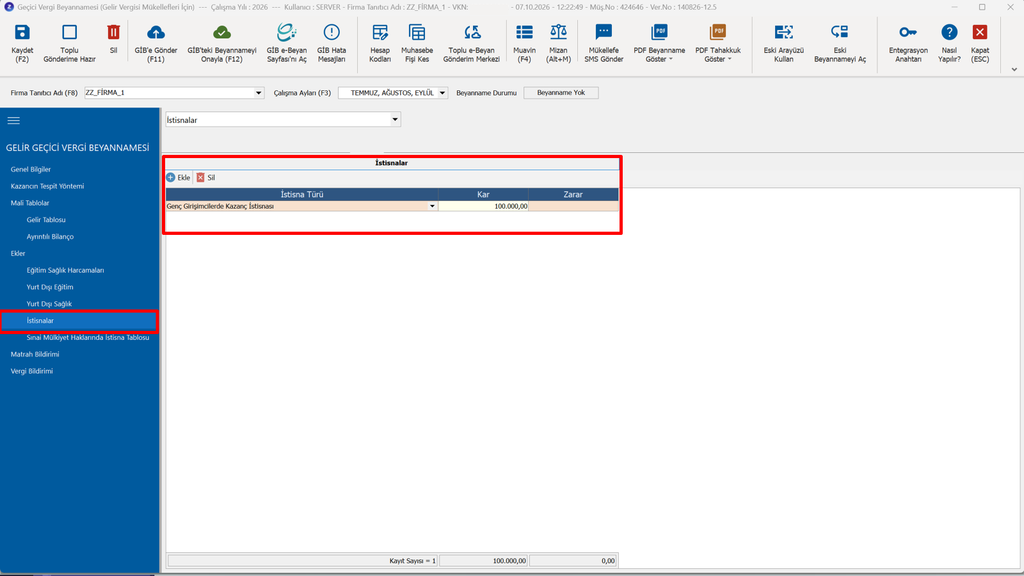The width and height of the screenshot is (1024, 576).
Task: Open GİB e-Beyan Sayfası'nı Aç
Action: tap(287, 33)
